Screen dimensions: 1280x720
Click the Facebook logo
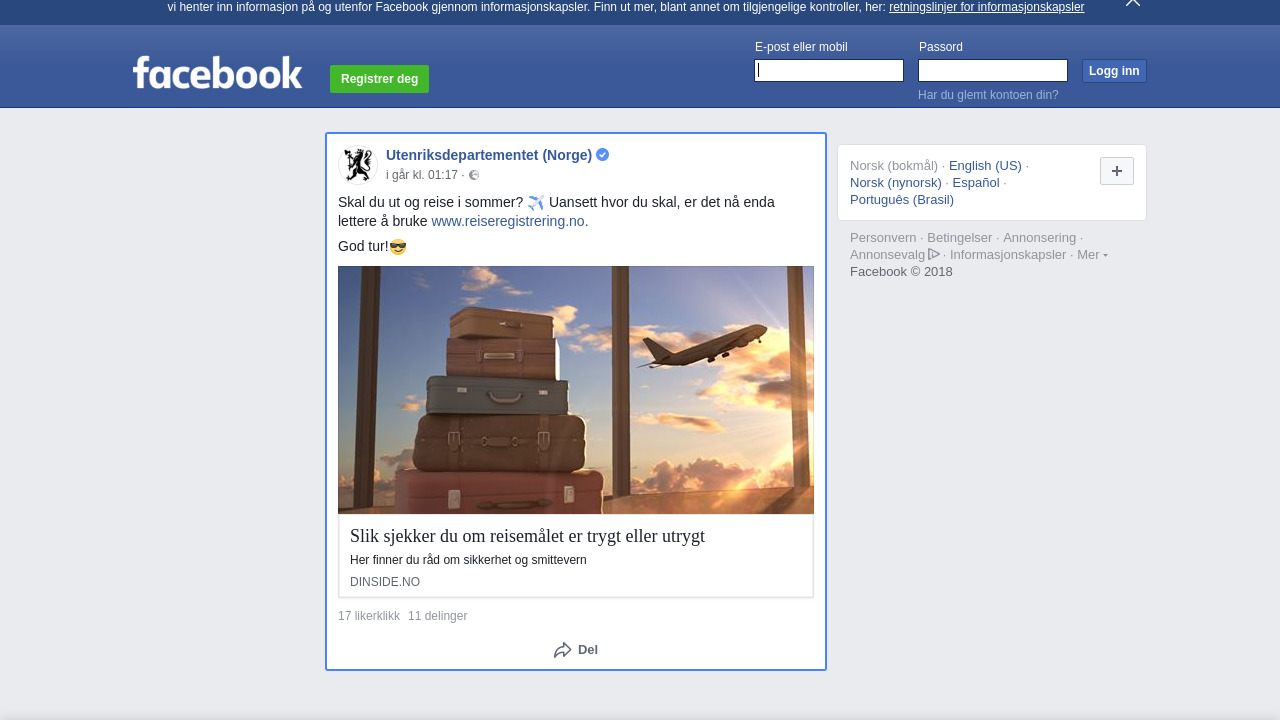coord(217,73)
